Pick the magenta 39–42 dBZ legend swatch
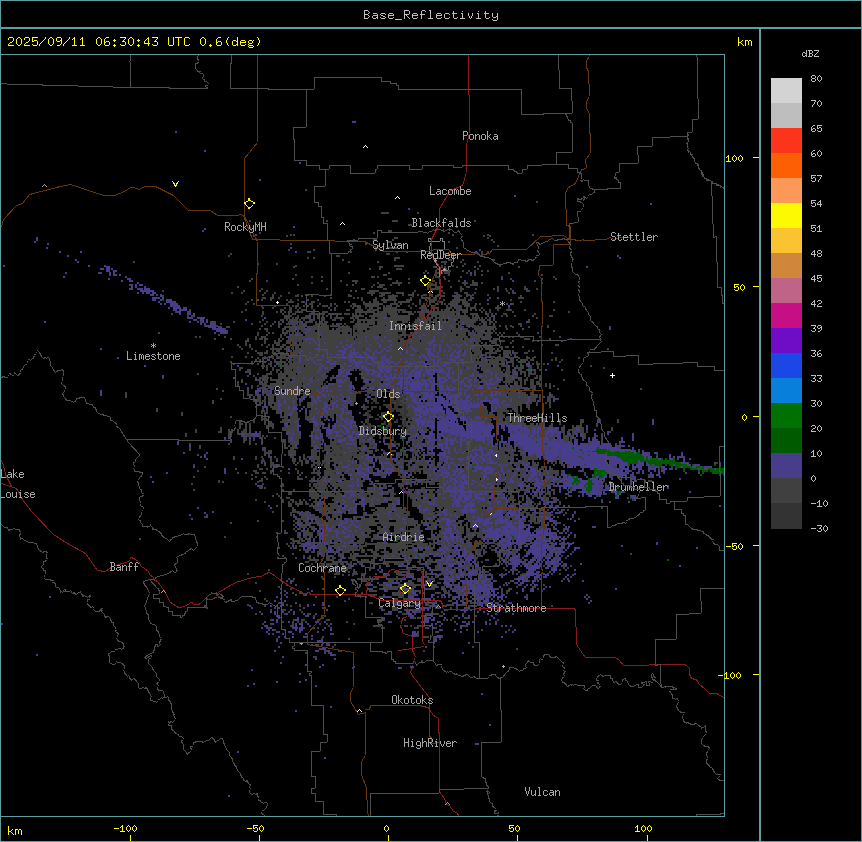This screenshot has width=862, height=842. [x=786, y=316]
